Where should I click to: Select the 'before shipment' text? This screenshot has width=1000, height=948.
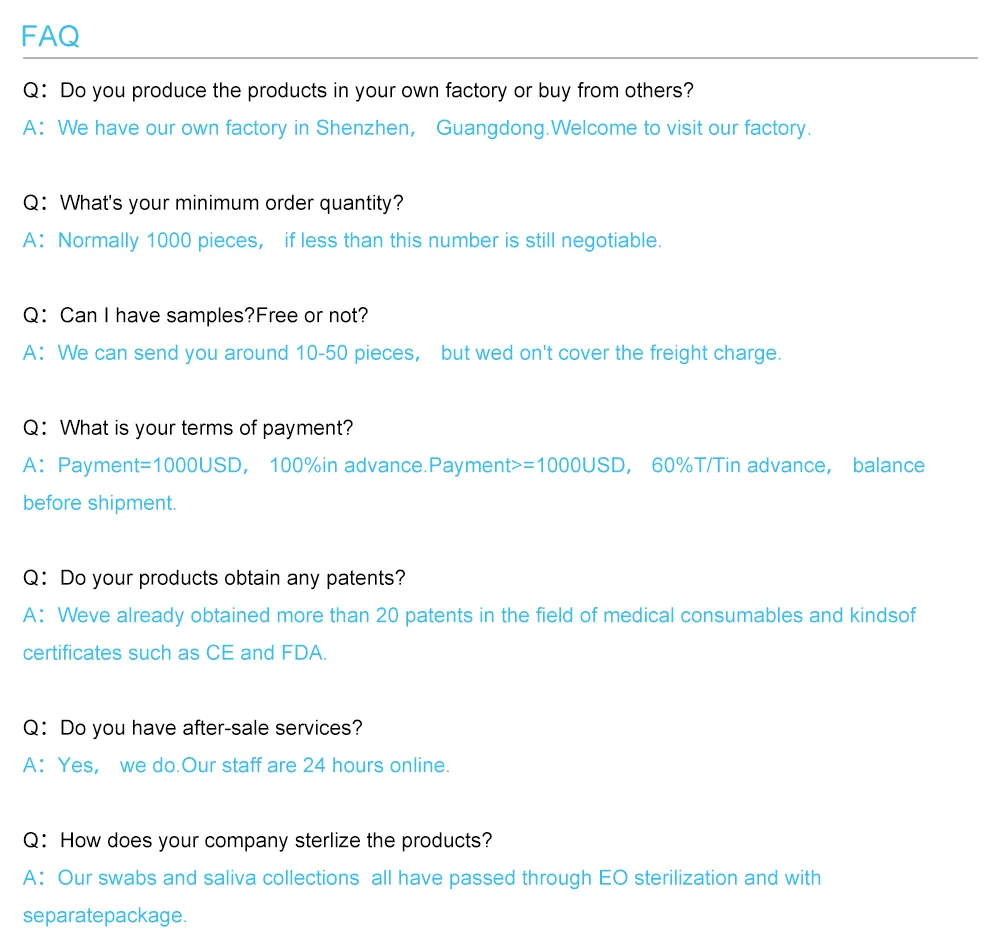[x=99, y=503]
